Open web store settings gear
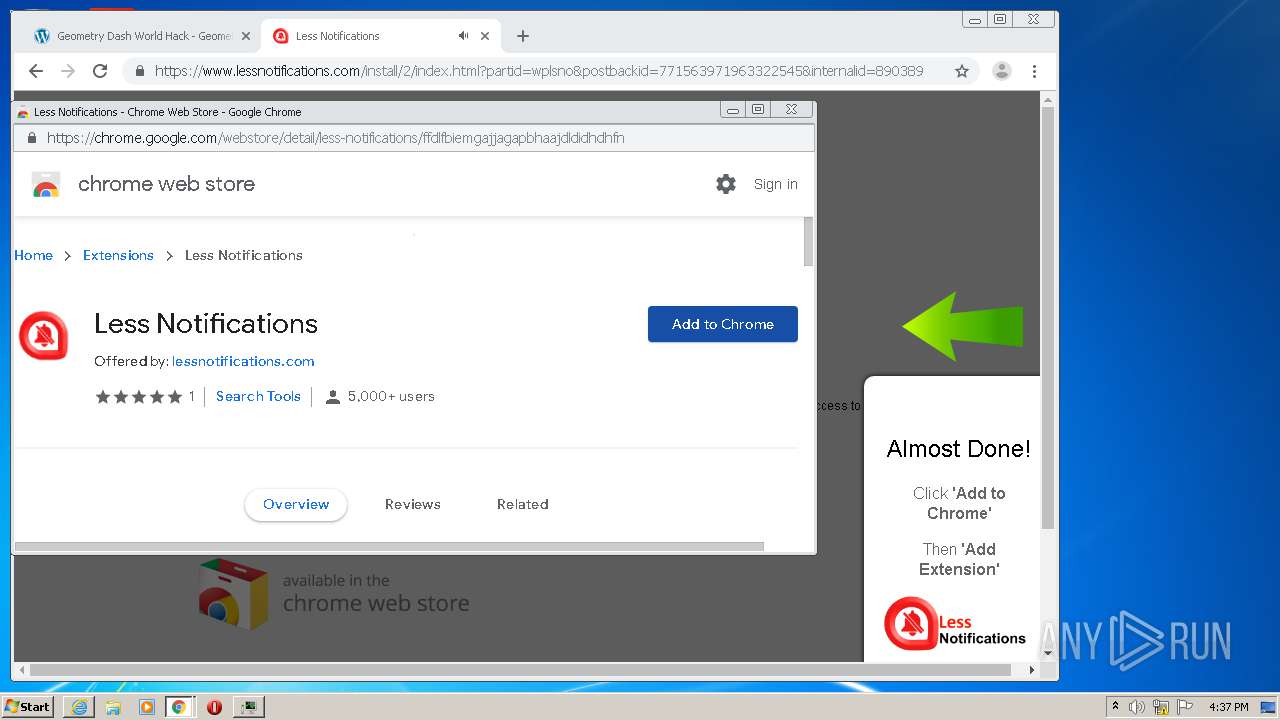1280x720 pixels. 726,184
